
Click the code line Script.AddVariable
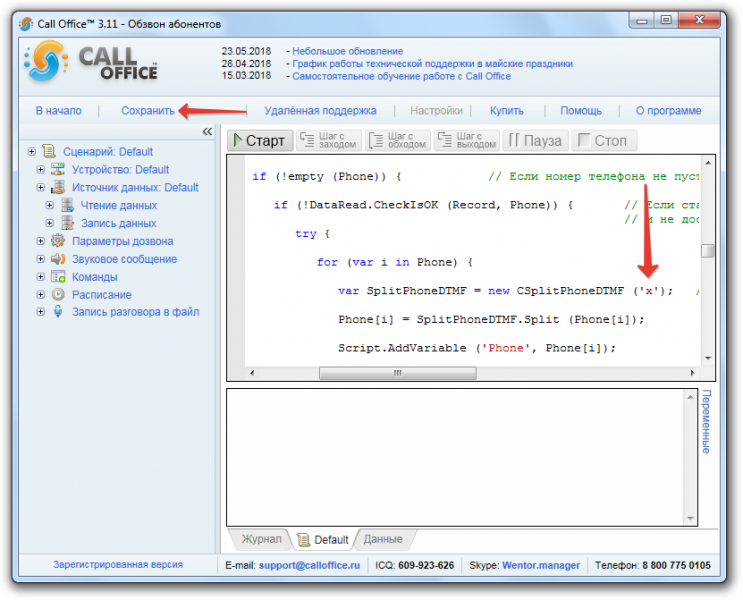point(477,348)
